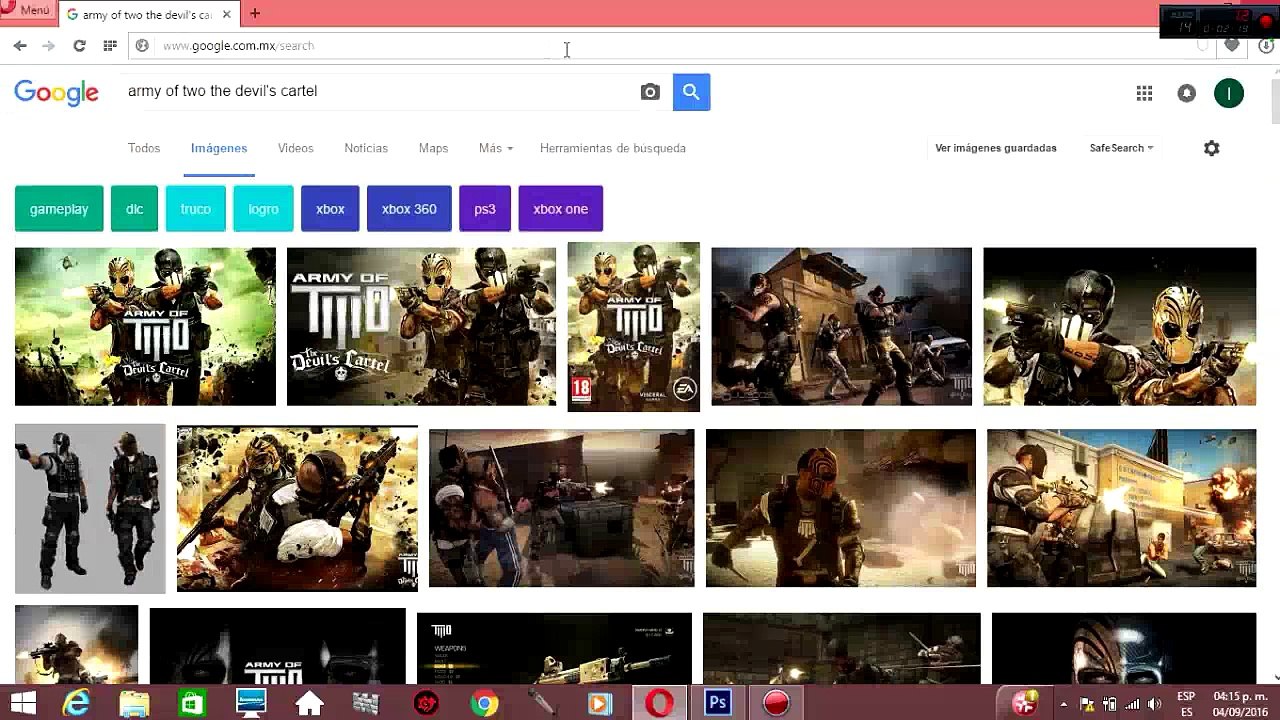Open the two character models on grey background image
The width and height of the screenshot is (1280, 720).
(90, 509)
